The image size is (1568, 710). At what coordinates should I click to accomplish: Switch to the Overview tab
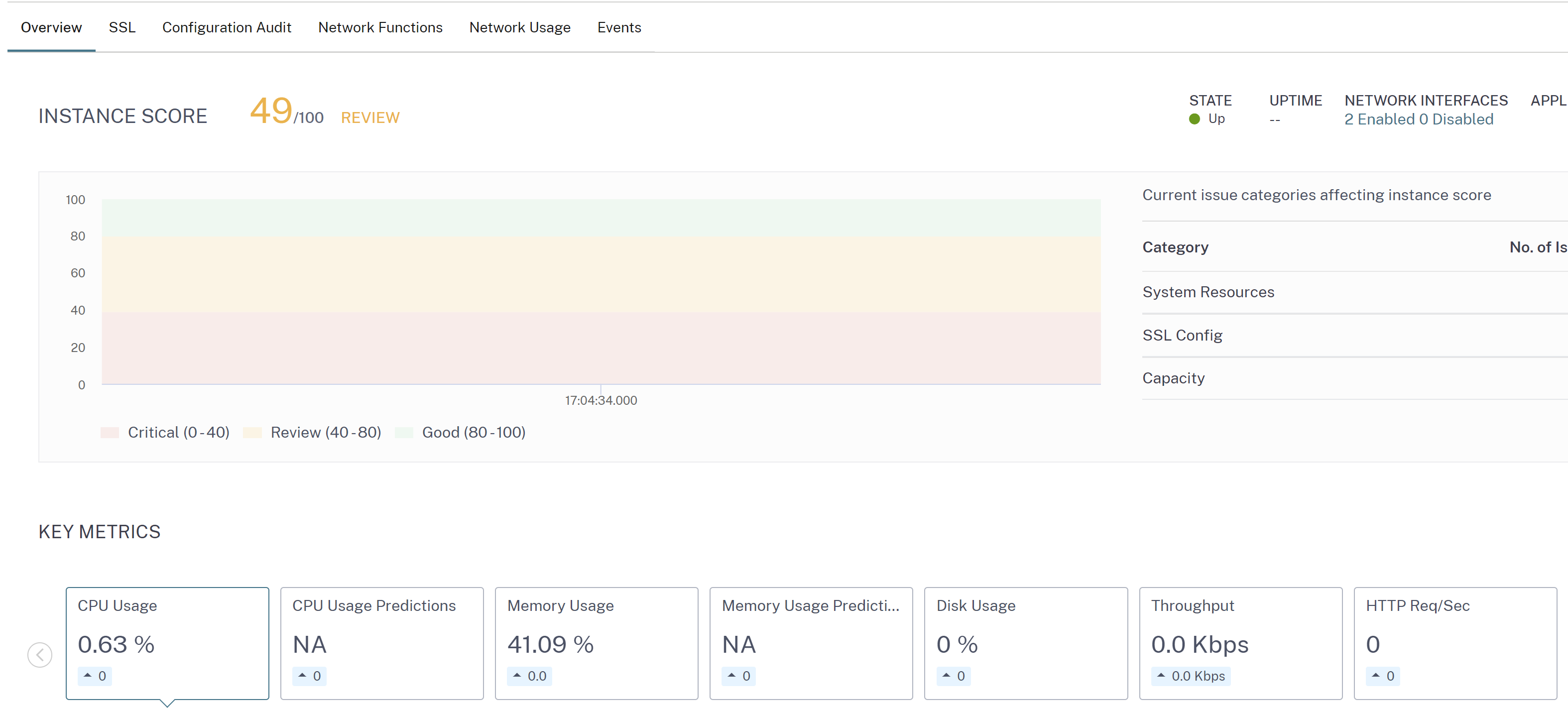(51, 27)
